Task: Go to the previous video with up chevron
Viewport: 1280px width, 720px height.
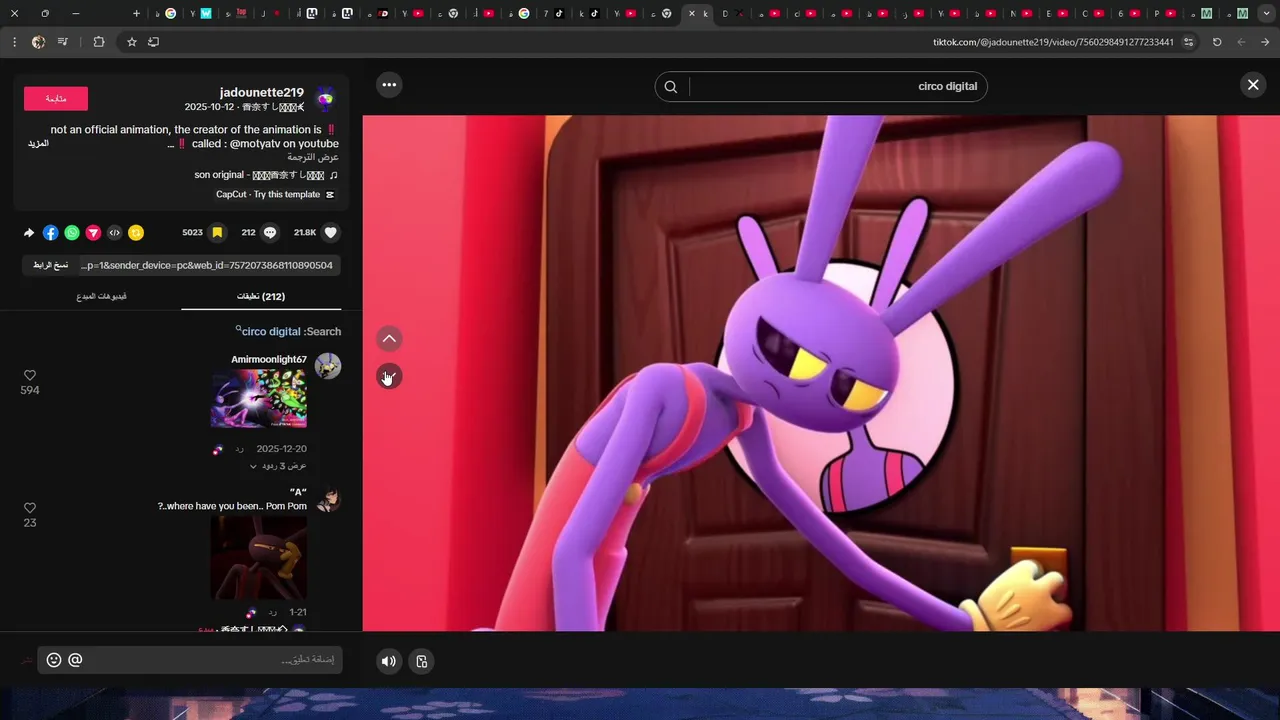Action: [389, 339]
